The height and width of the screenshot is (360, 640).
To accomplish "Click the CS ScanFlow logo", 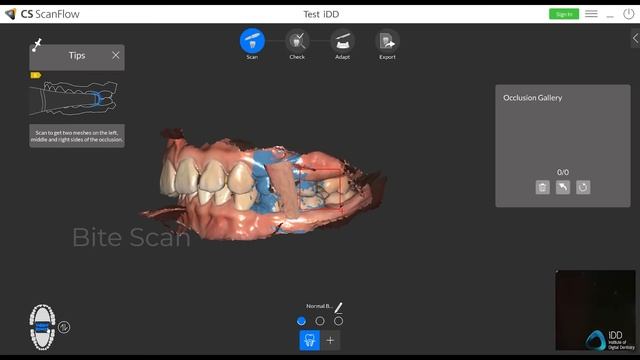I will click(42, 14).
